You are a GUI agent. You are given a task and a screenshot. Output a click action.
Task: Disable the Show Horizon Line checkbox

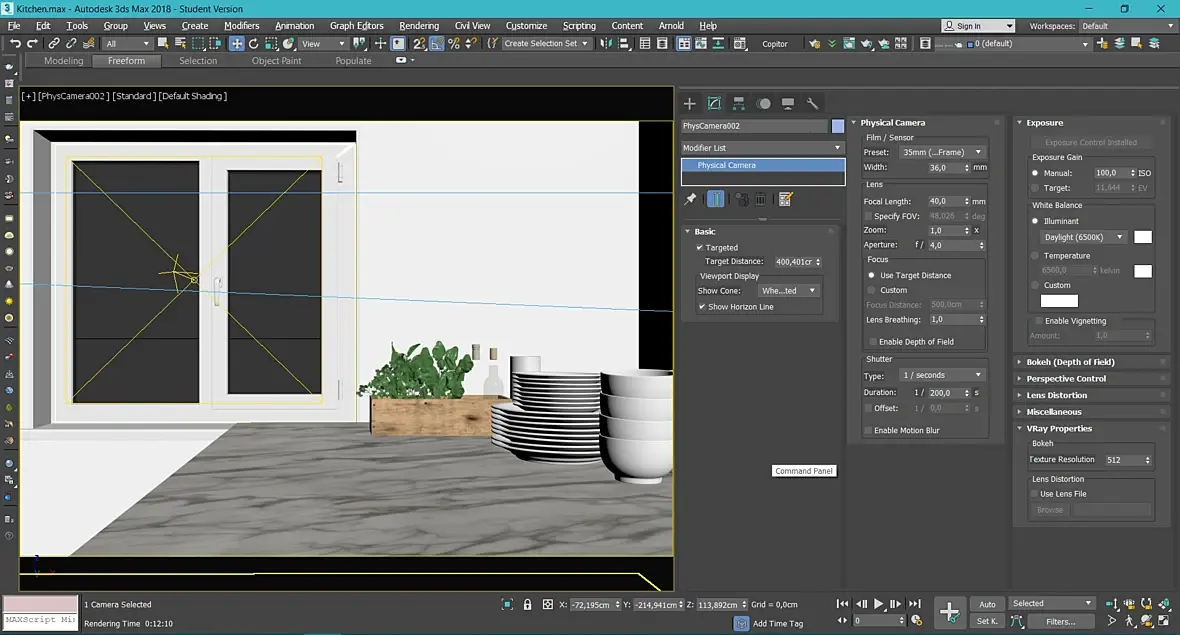tap(702, 307)
